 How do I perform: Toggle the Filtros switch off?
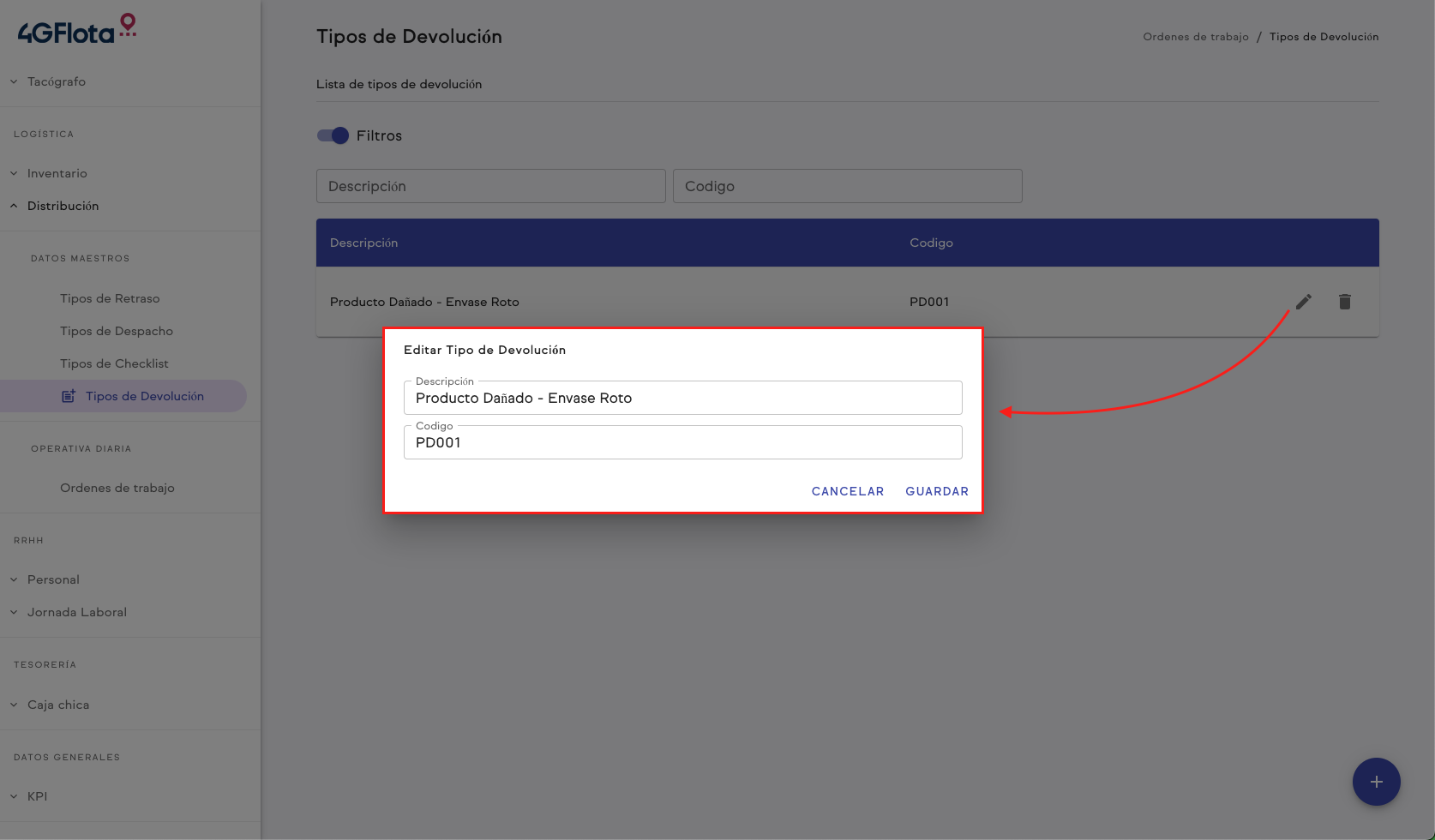(x=333, y=135)
